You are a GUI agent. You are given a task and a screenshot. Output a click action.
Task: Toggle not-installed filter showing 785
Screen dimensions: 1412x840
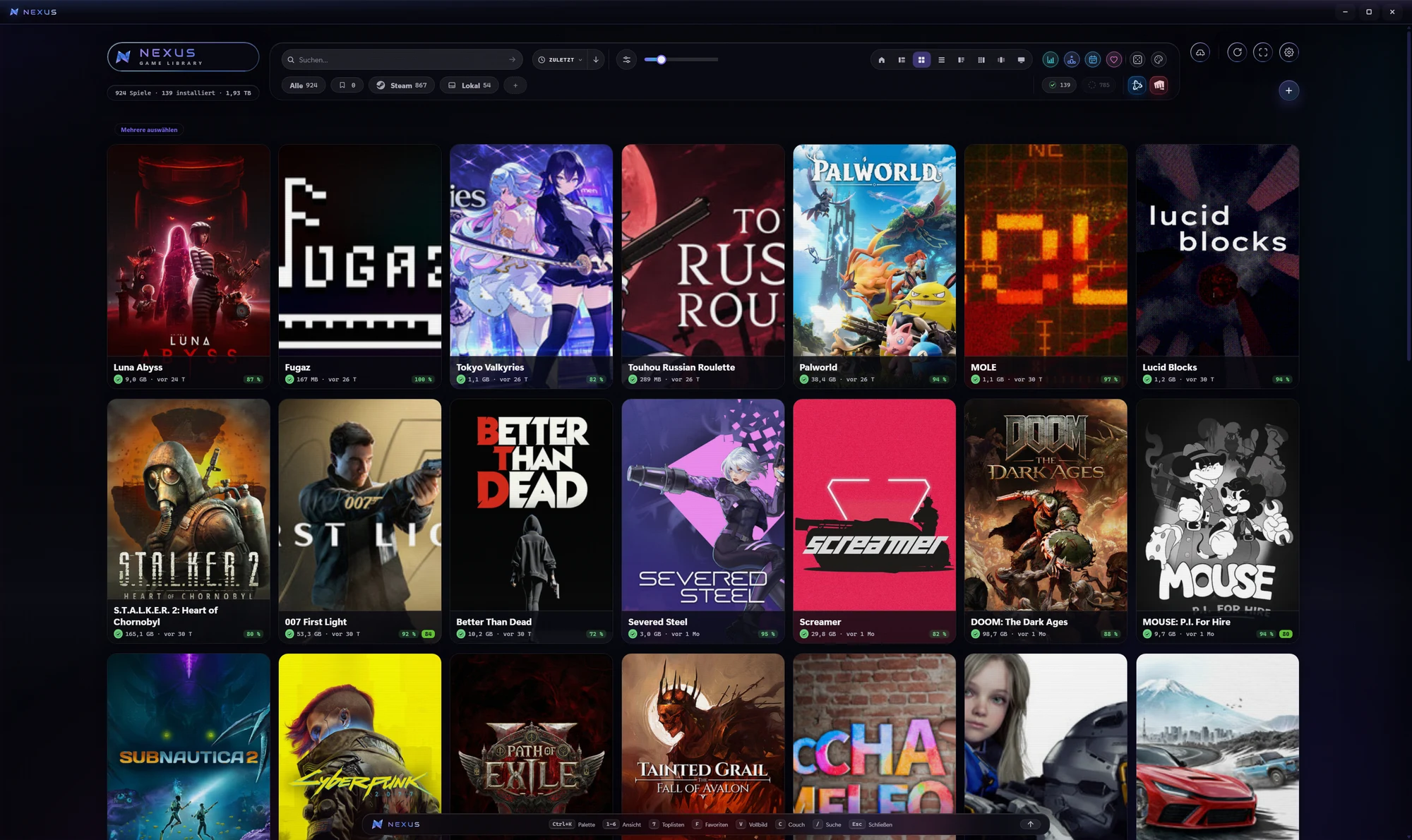[x=1099, y=85]
